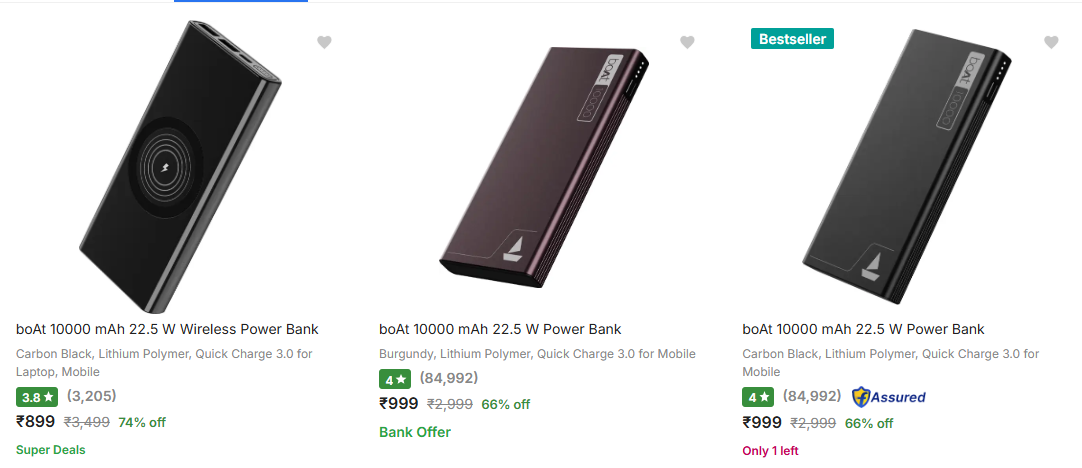Click the Bestseller tag

(x=792, y=38)
